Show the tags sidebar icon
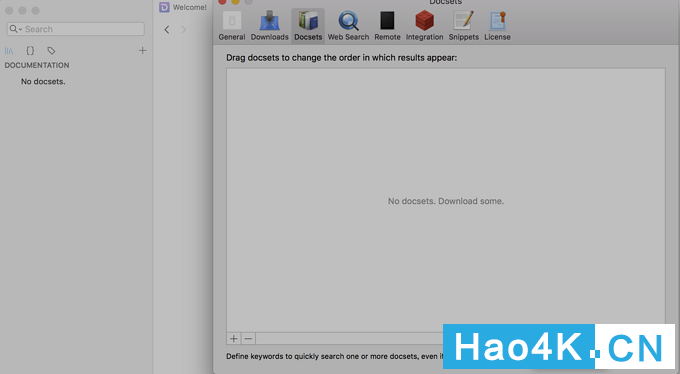The image size is (680, 374). coord(51,51)
